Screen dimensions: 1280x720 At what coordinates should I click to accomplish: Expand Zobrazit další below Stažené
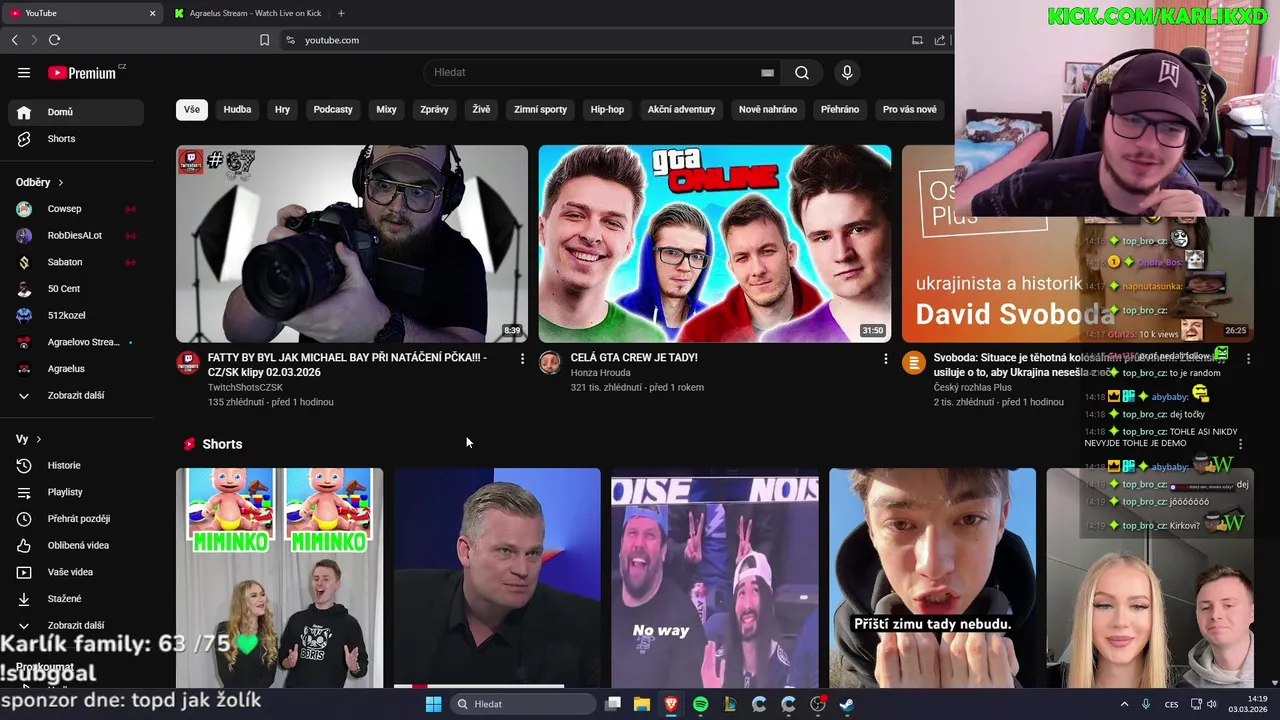coord(76,625)
